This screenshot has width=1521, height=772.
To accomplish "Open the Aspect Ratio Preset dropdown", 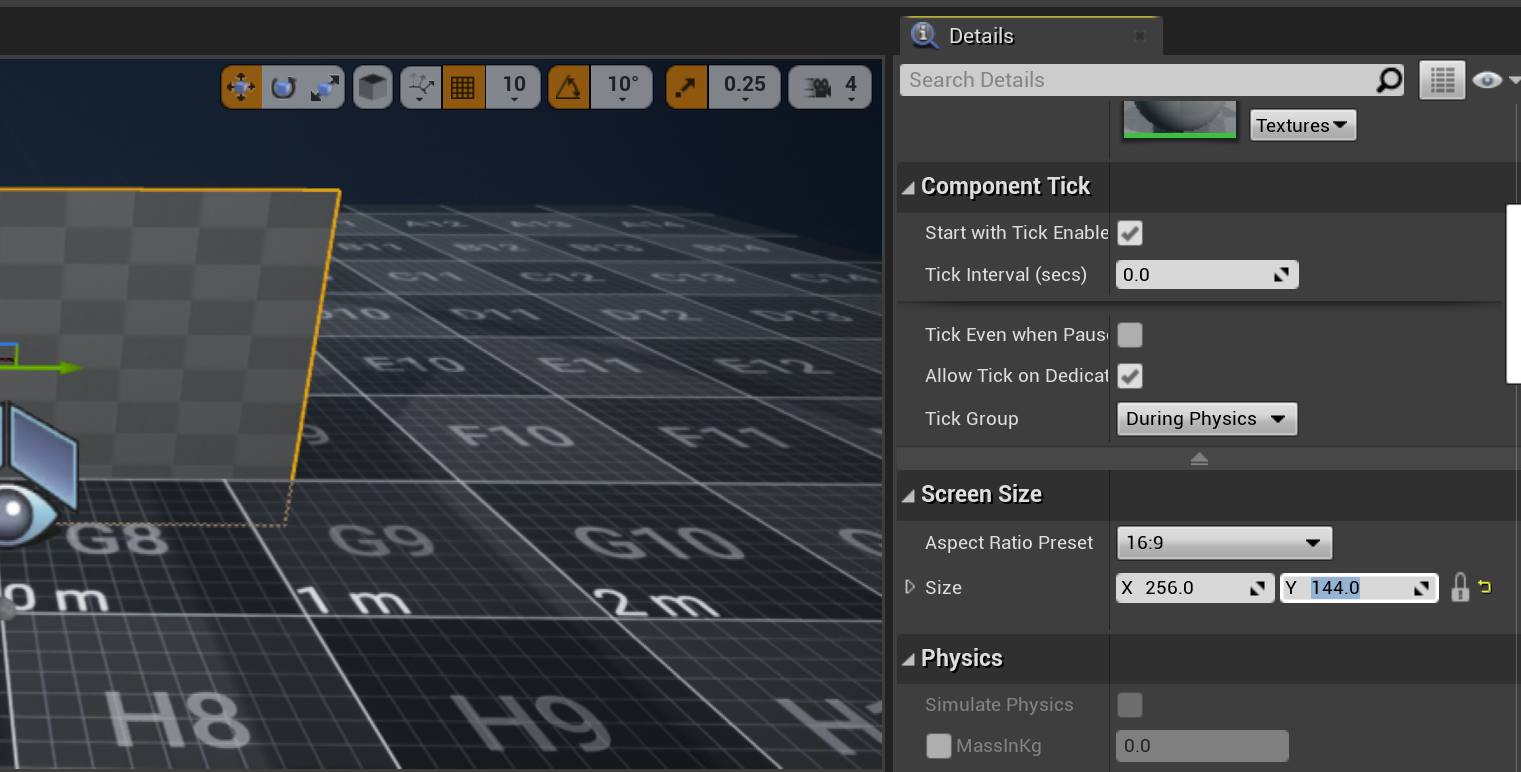I will pyautogui.click(x=1223, y=543).
